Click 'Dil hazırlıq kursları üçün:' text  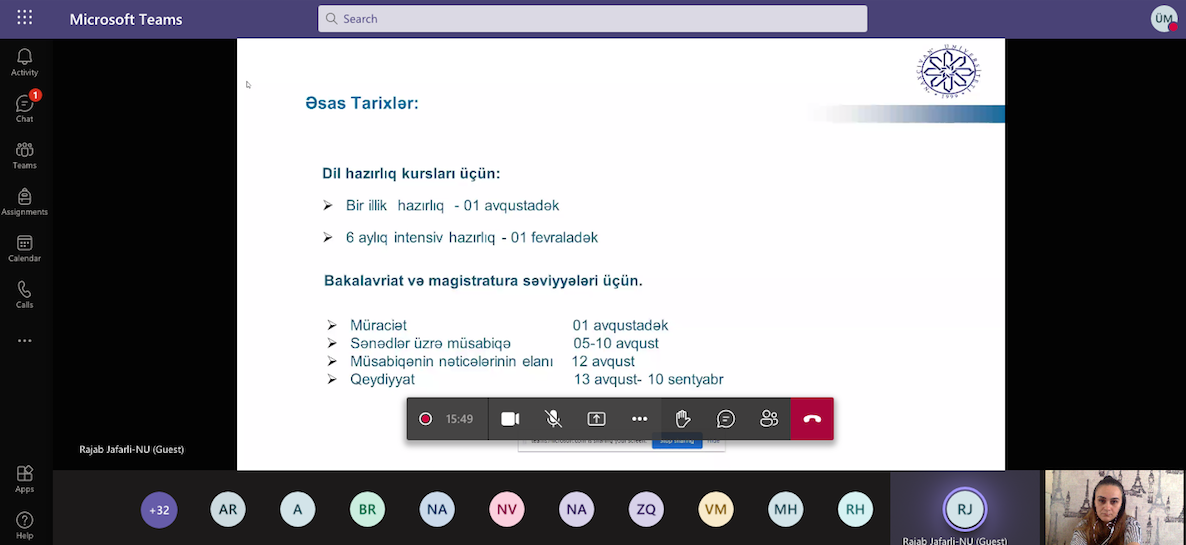411,174
